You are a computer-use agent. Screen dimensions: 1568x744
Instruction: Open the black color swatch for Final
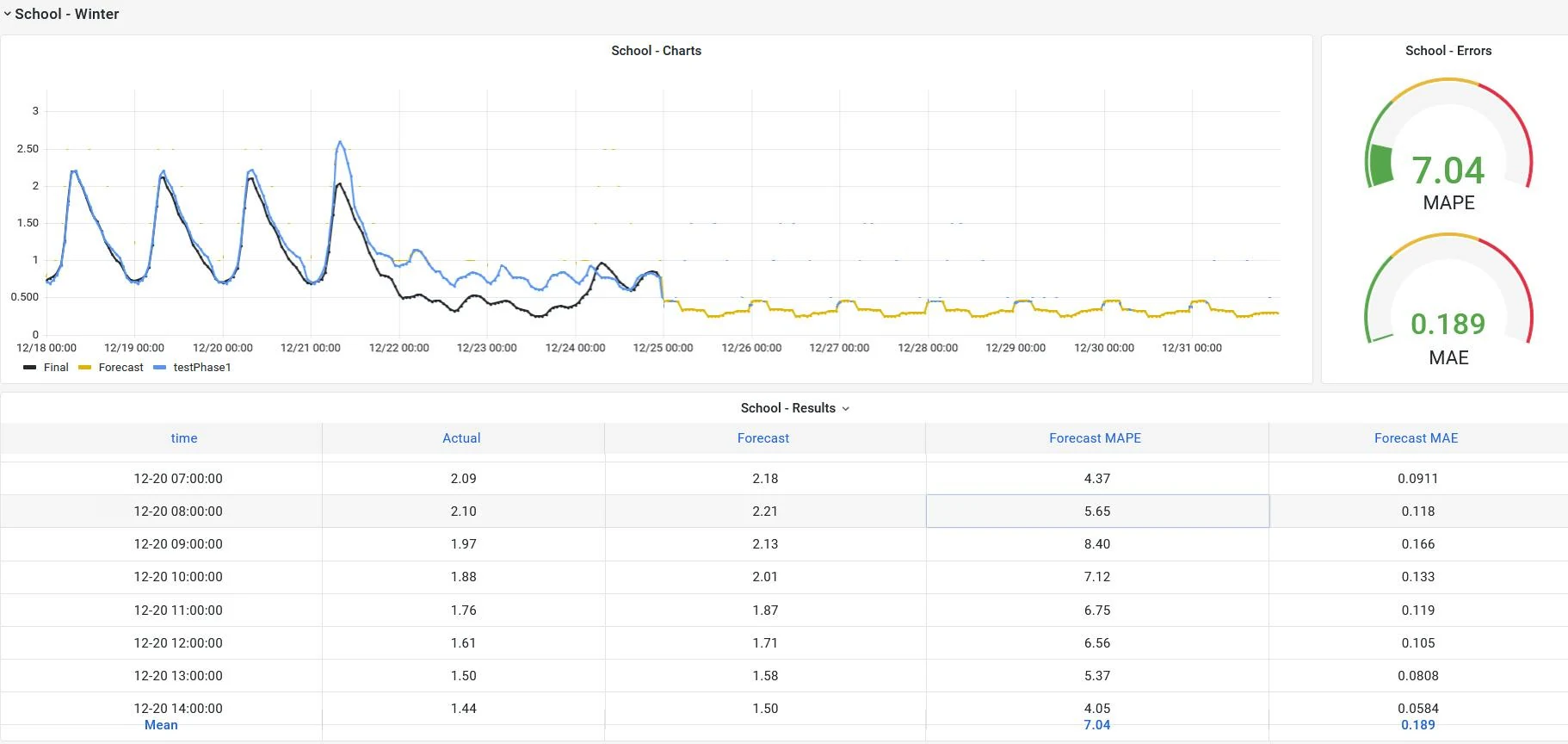click(30, 368)
